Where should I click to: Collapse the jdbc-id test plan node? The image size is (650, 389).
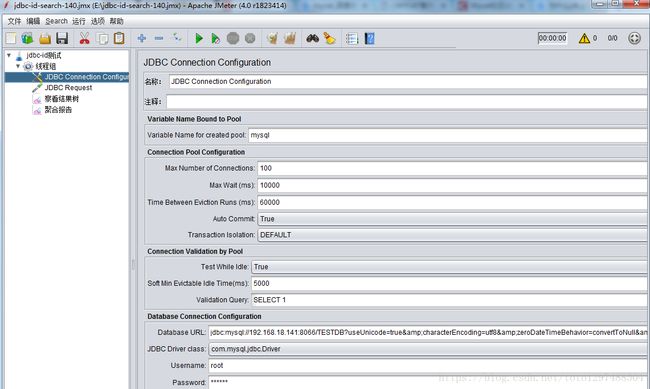coord(9,55)
